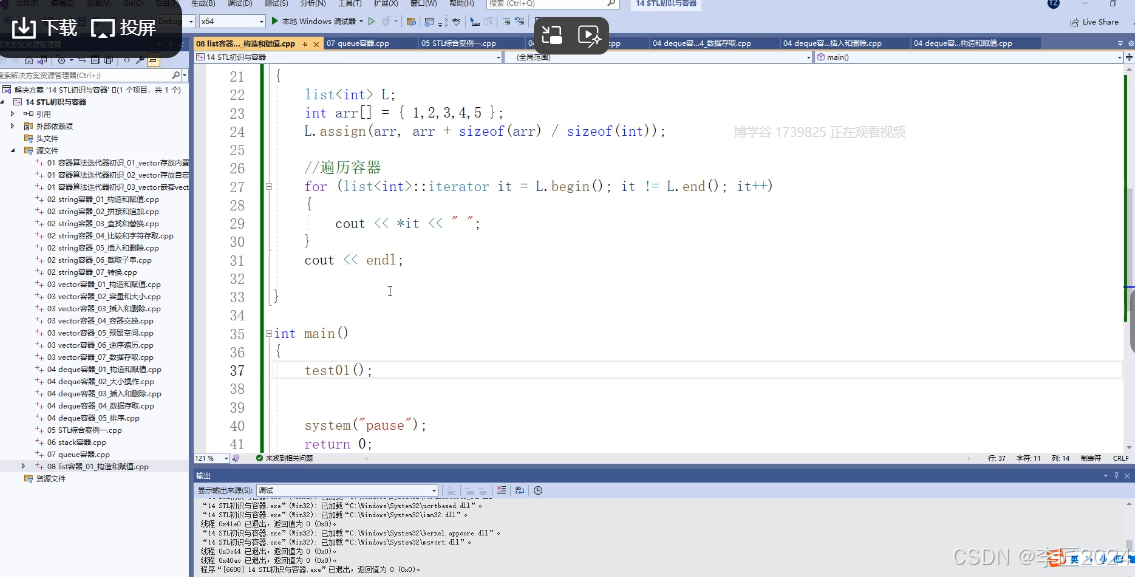The image size is (1135, 577).
Task: Switch to the 05 STL综合案例一.cpp tab
Action: click(x=458, y=43)
